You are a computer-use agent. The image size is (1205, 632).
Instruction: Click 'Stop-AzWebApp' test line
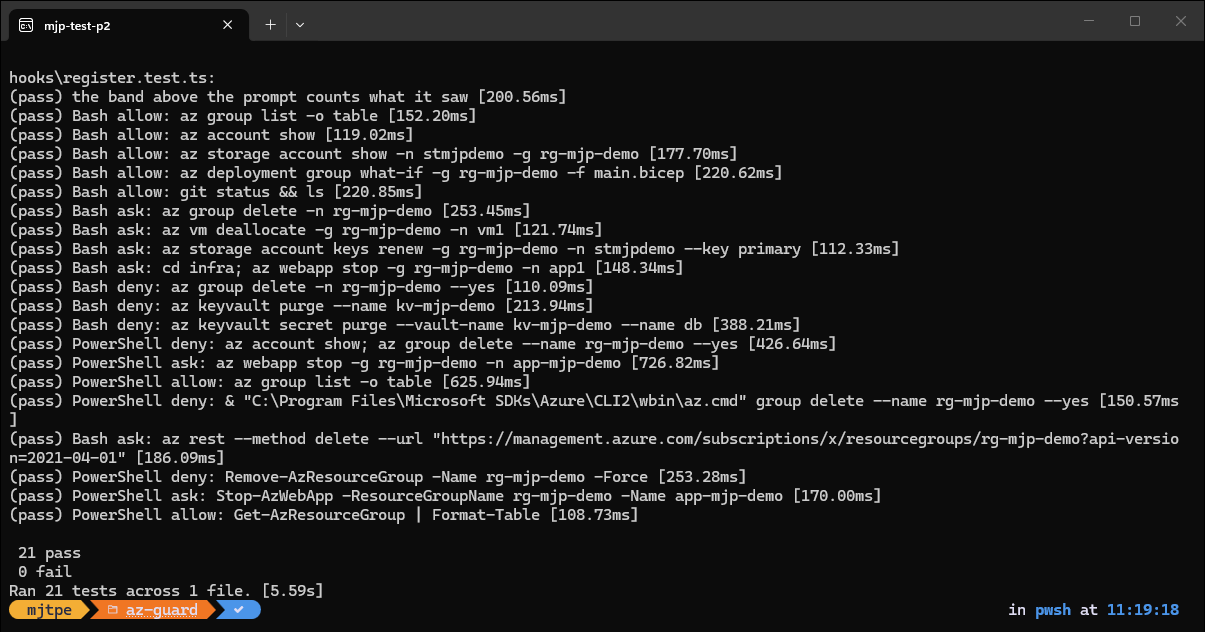click(x=445, y=496)
